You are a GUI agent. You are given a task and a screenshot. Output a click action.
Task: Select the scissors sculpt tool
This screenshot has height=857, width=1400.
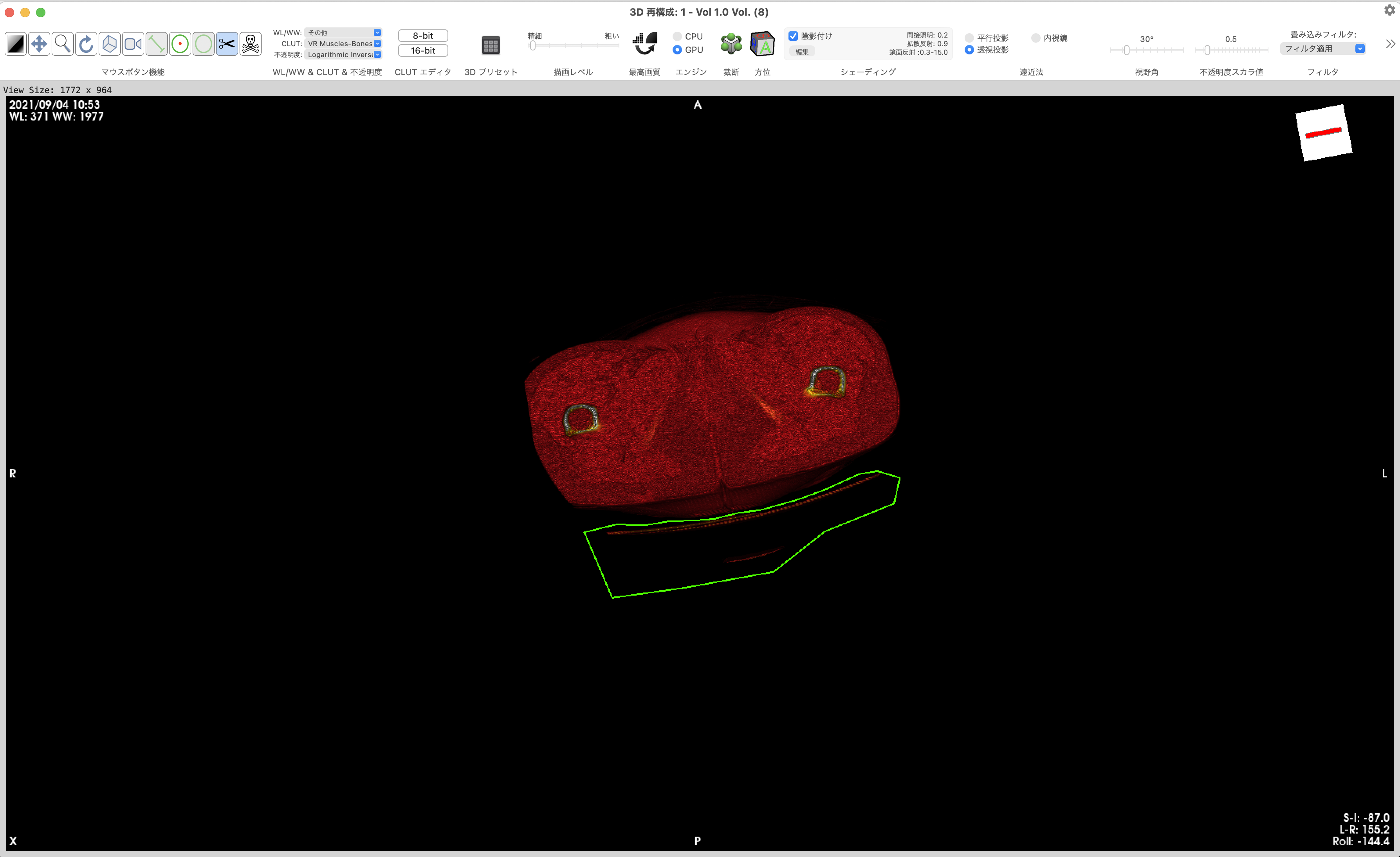[227, 44]
